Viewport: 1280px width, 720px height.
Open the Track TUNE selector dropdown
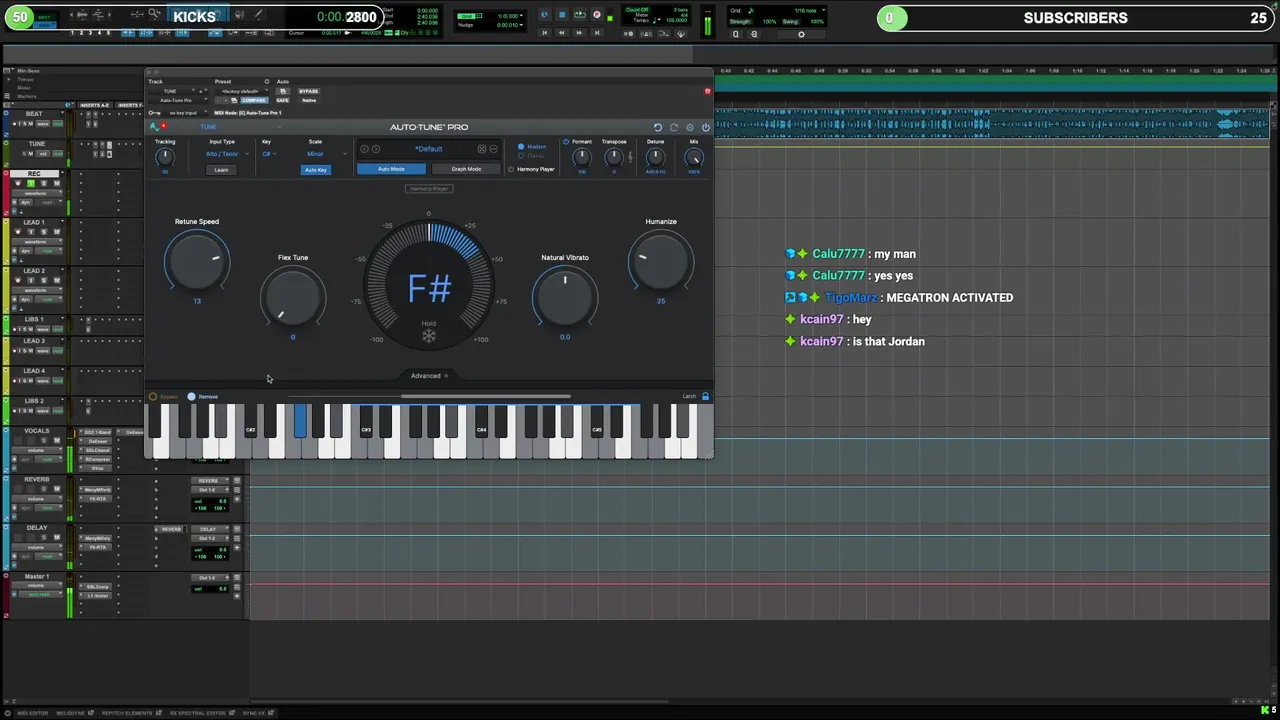click(173, 91)
